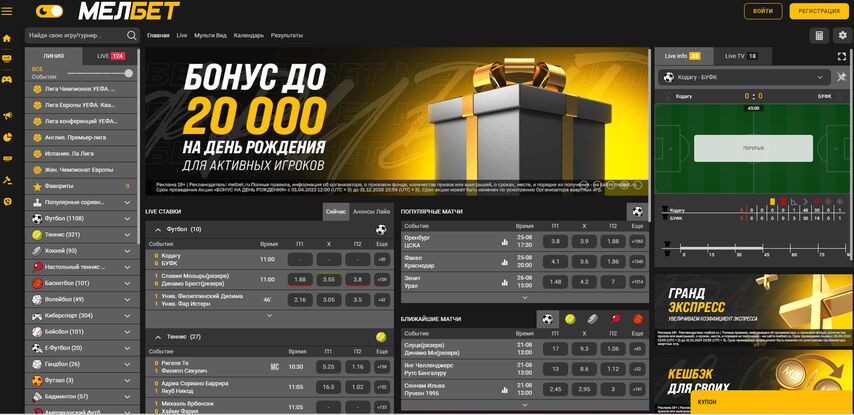The image size is (854, 415).
Task: Expand live widget to fullscreen
Action: tap(842, 56)
